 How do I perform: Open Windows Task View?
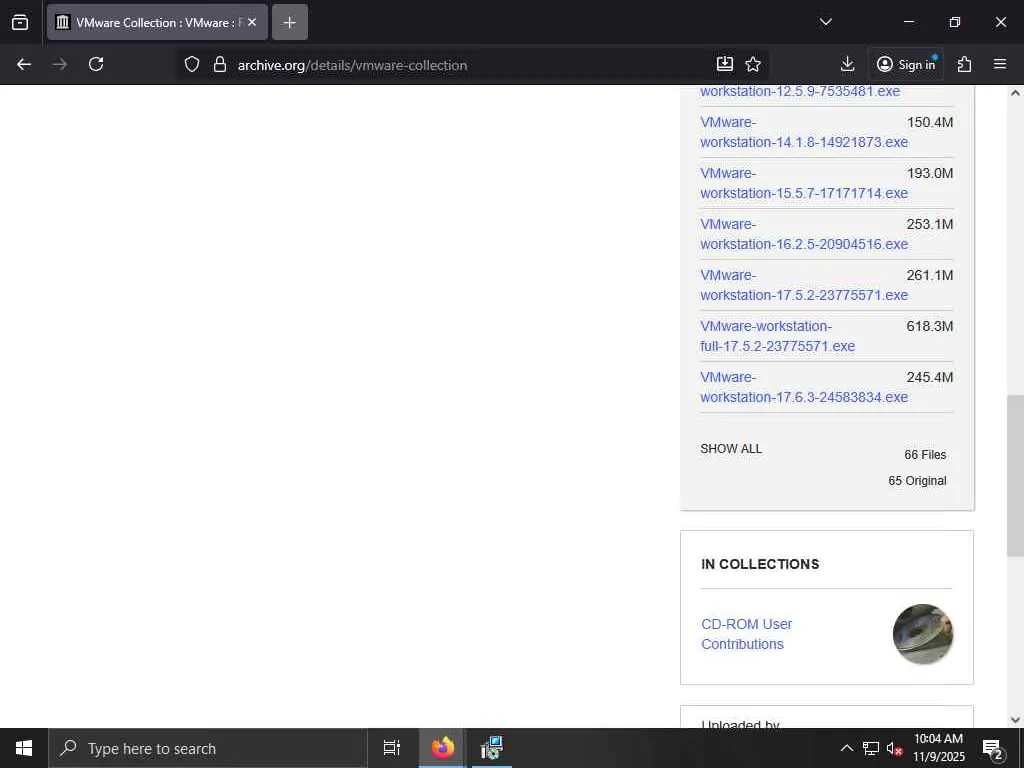coord(391,748)
